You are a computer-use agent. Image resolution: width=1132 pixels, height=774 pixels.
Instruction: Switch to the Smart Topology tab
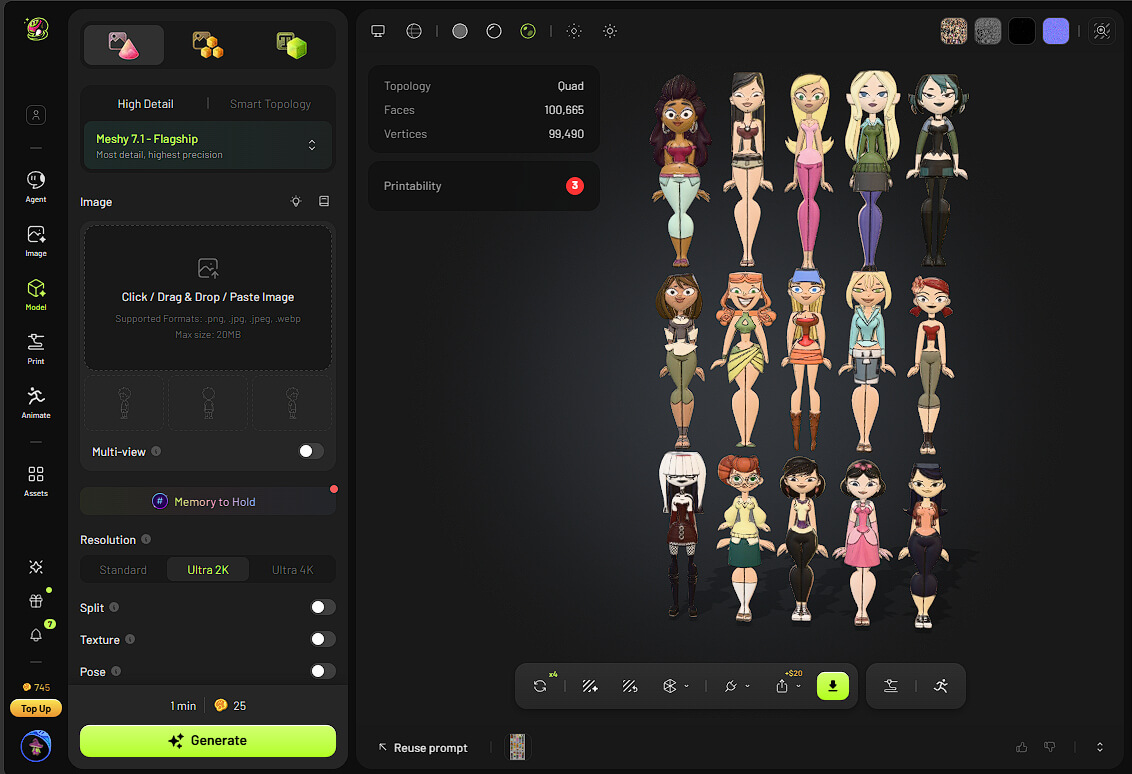[x=270, y=104]
